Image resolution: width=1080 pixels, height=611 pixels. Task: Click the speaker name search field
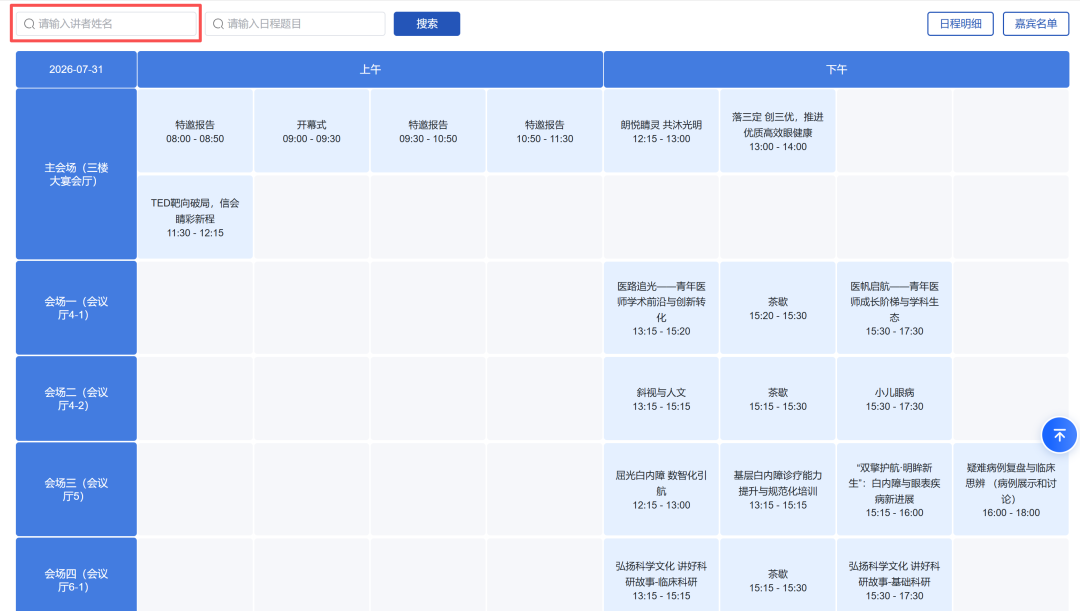pos(106,23)
